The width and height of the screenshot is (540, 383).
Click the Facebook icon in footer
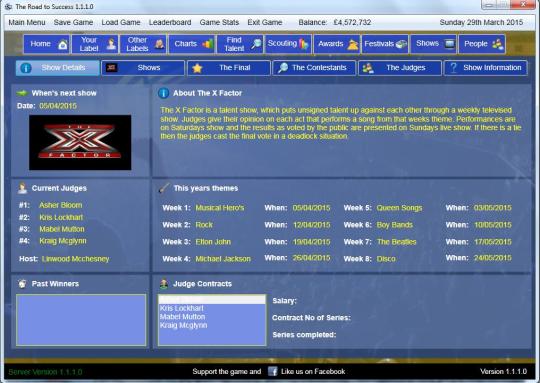[x=273, y=371]
